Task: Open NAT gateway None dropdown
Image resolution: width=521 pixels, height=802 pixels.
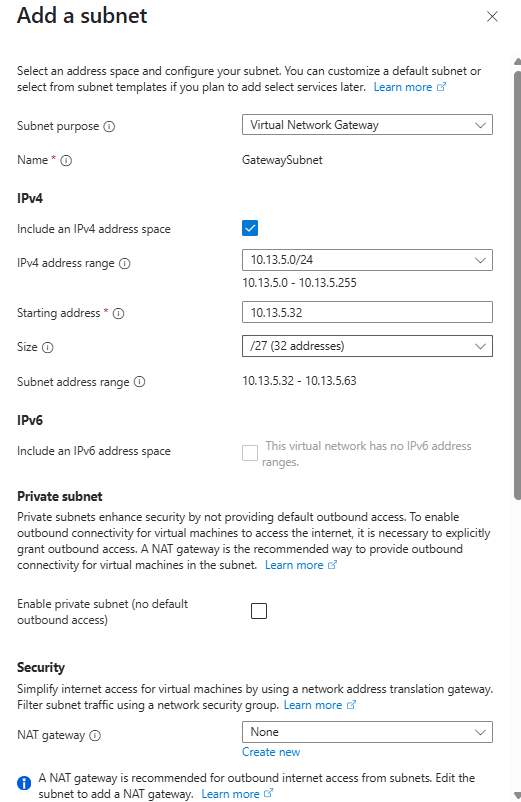Action: point(367,732)
